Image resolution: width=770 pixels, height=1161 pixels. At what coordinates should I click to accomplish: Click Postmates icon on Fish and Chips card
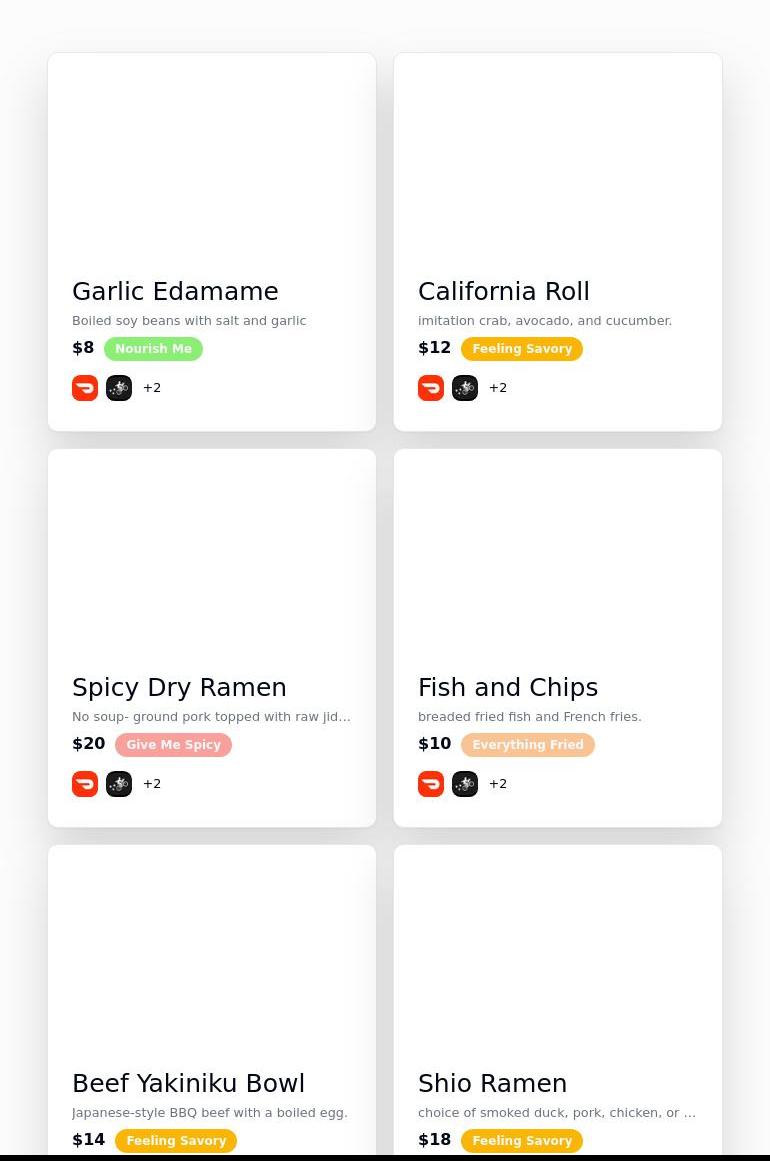tap(465, 784)
